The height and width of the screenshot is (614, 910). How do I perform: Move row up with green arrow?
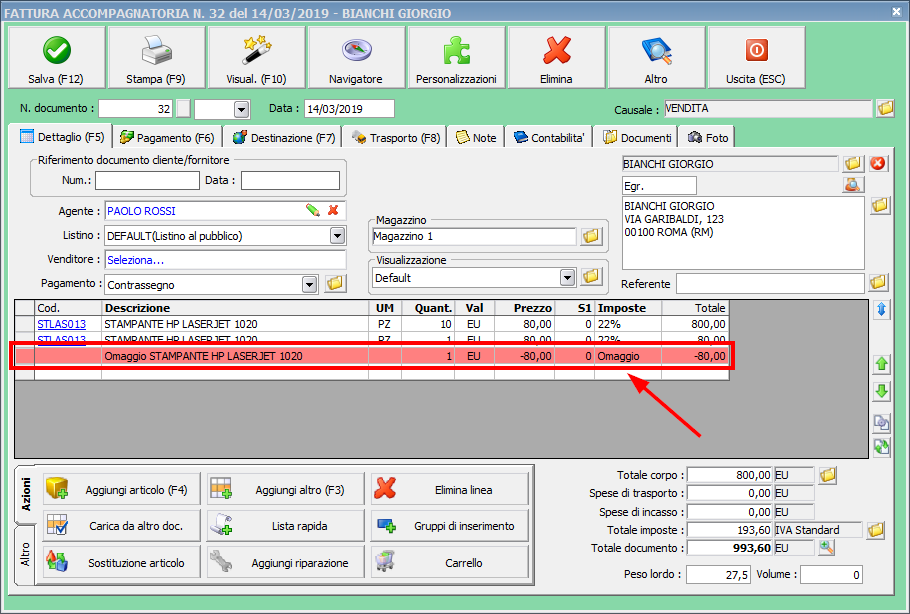pyautogui.click(x=882, y=364)
